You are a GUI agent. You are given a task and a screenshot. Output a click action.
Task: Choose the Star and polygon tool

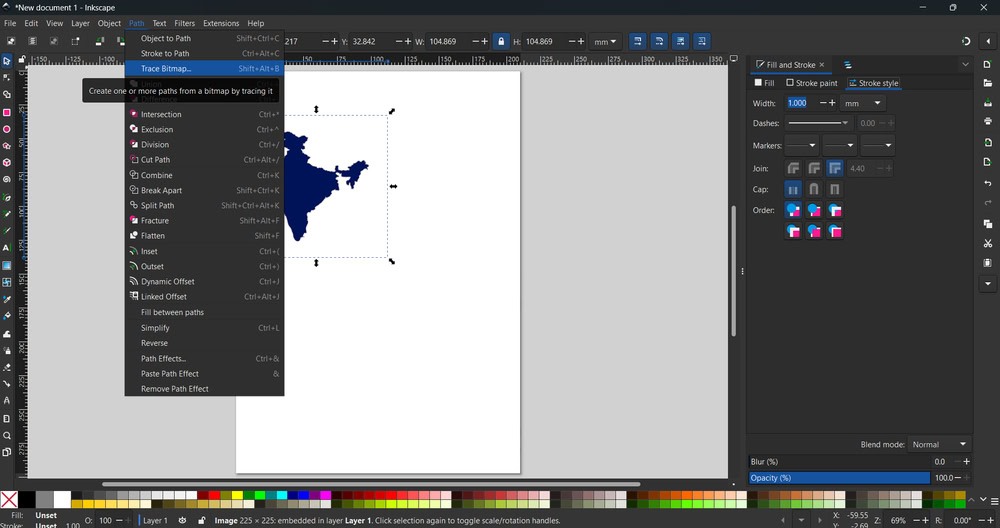coord(6,145)
